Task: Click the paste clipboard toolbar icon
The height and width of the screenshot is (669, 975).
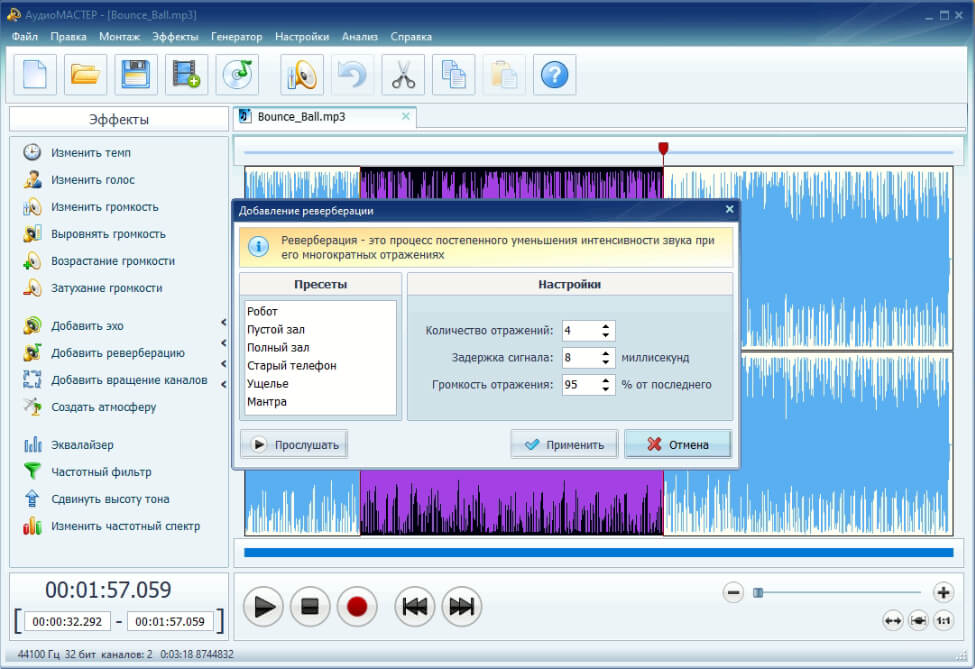Action: tap(504, 75)
